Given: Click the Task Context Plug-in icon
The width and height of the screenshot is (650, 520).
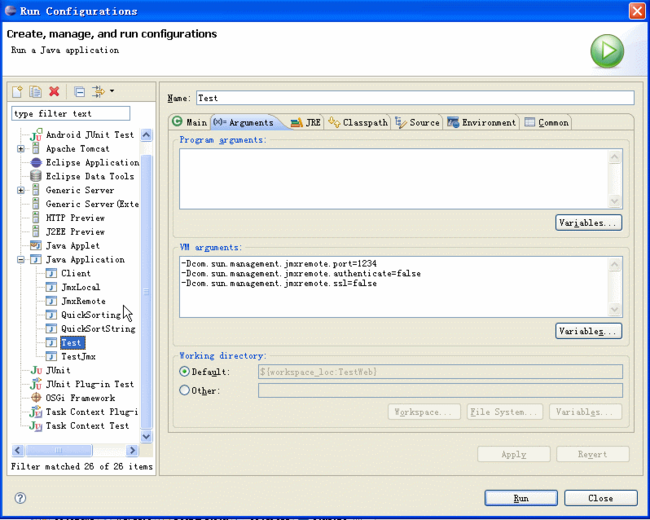Looking at the screenshot, I should point(36,412).
